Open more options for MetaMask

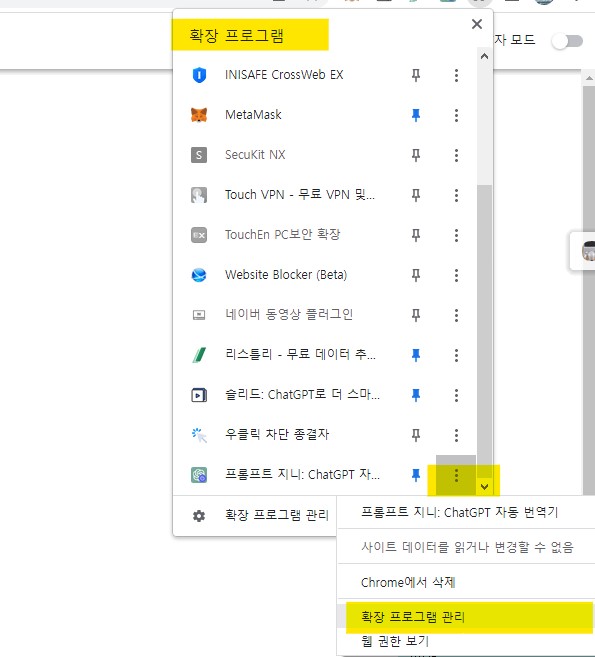point(456,115)
